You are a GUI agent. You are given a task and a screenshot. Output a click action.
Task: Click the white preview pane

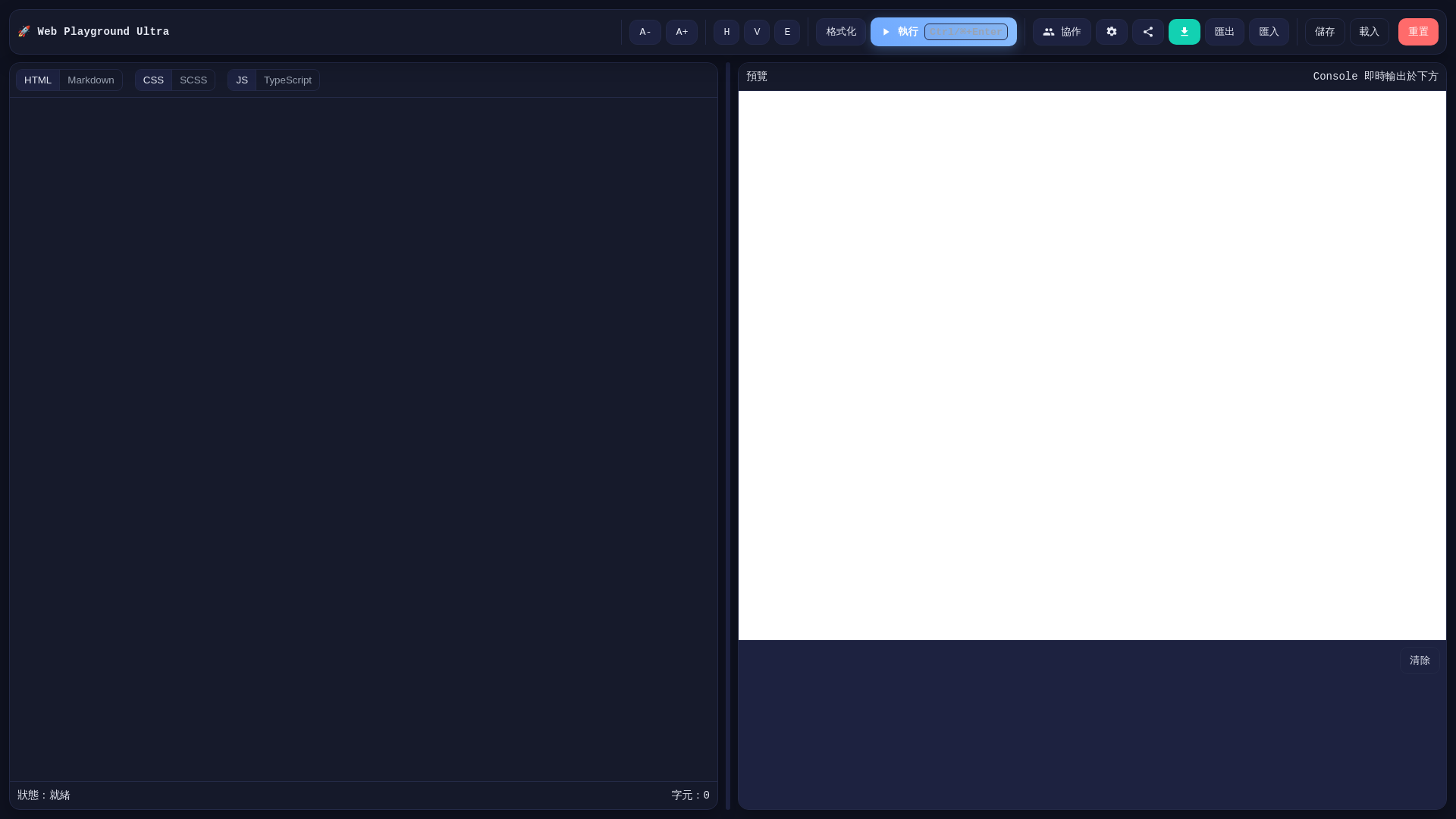tap(1092, 366)
